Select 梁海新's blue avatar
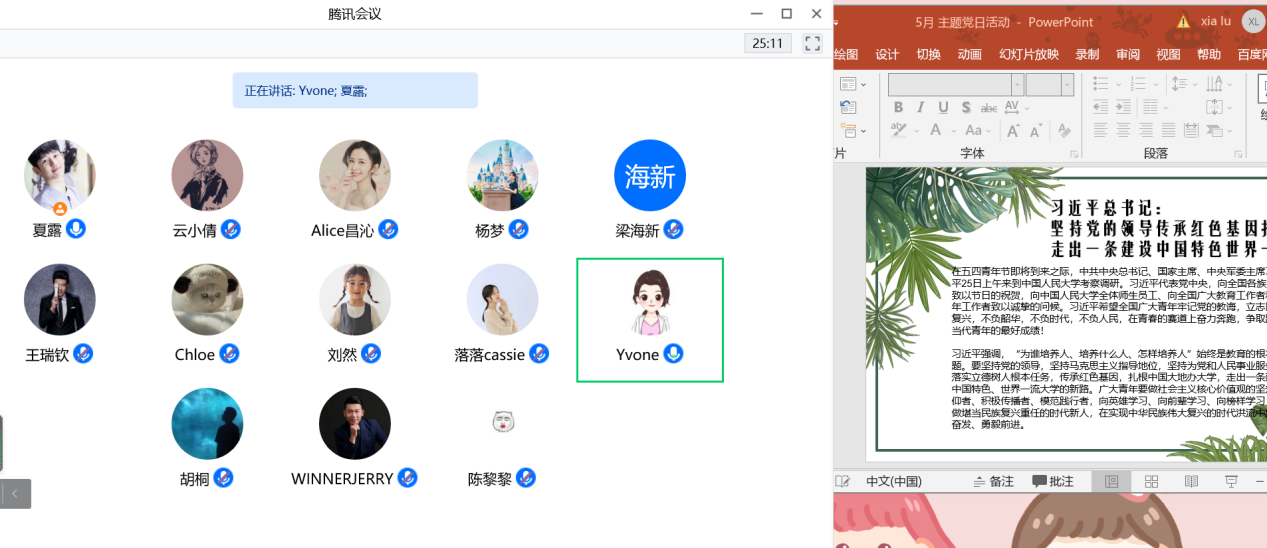The width and height of the screenshot is (1267, 548). [650, 176]
